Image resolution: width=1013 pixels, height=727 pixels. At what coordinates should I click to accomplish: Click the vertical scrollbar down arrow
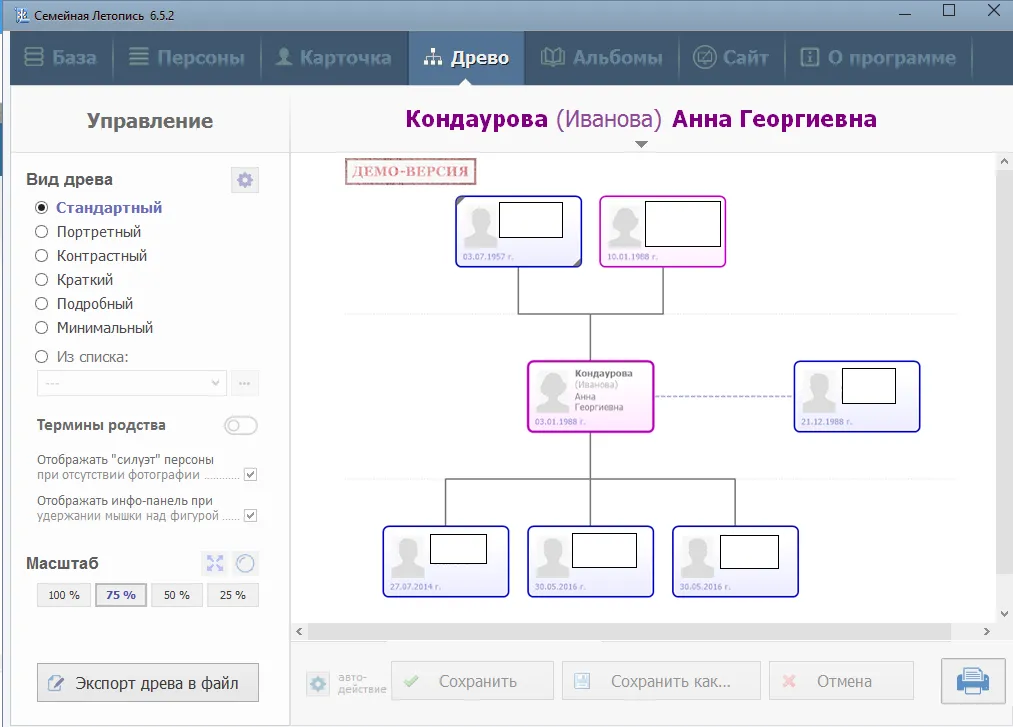[x=1004, y=612]
